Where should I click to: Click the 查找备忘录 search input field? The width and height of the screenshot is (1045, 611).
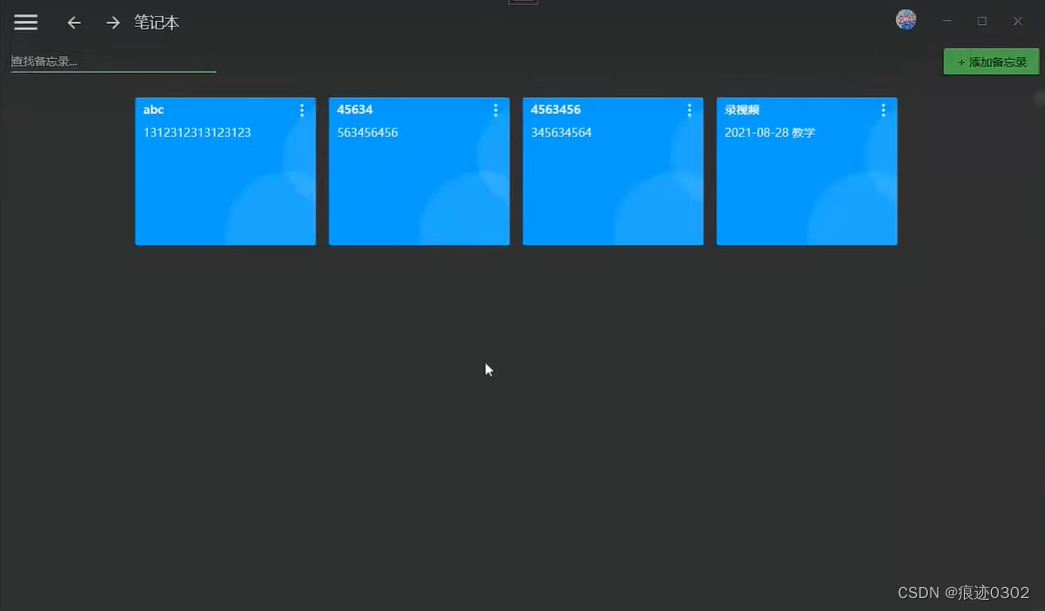[100, 60]
